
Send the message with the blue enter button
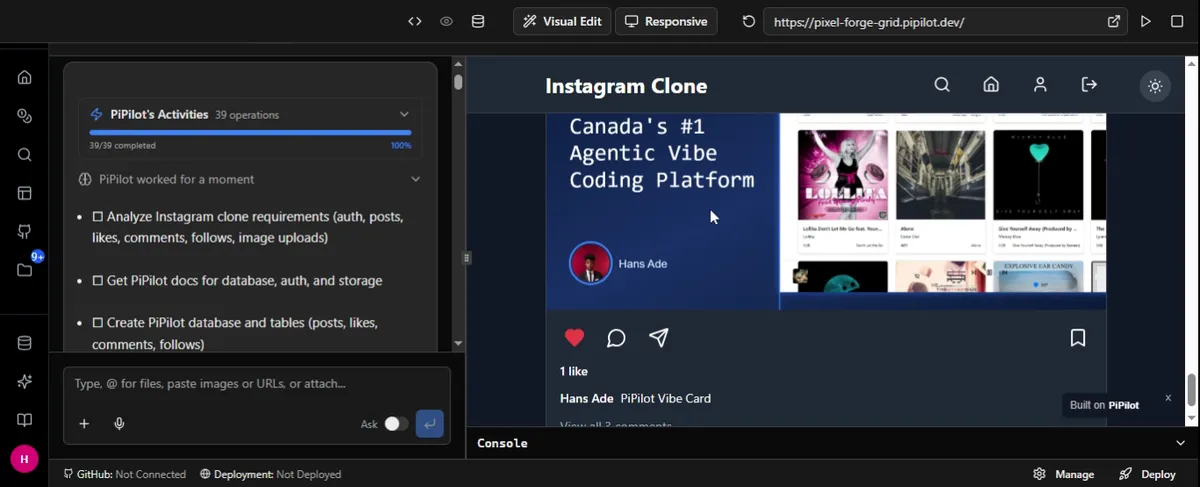pyautogui.click(x=429, y=424)
